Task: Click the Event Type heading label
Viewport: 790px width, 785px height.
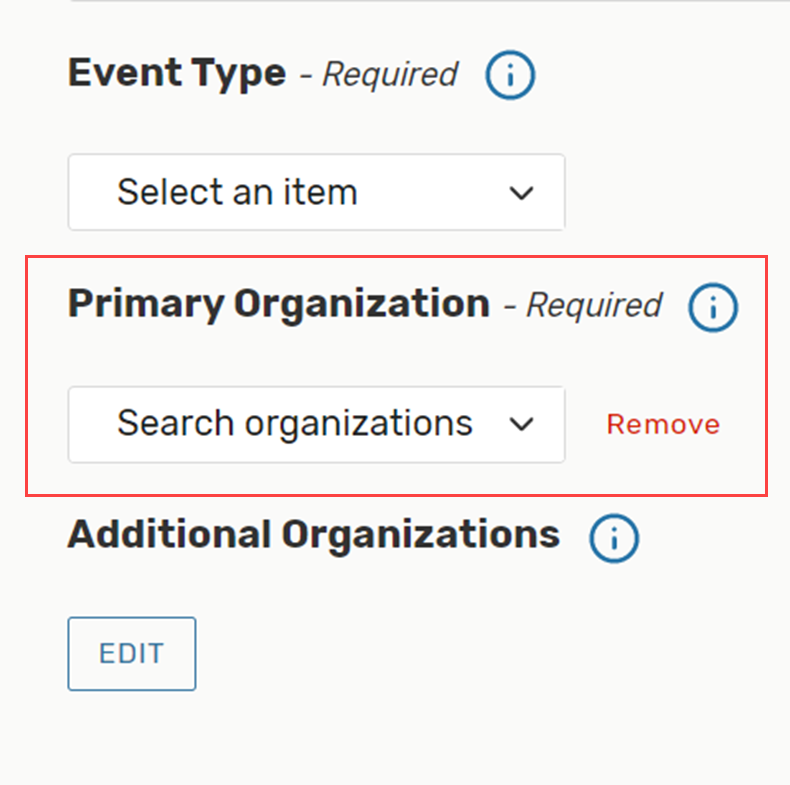Action: pyautogui.click(x=176, y=74)
